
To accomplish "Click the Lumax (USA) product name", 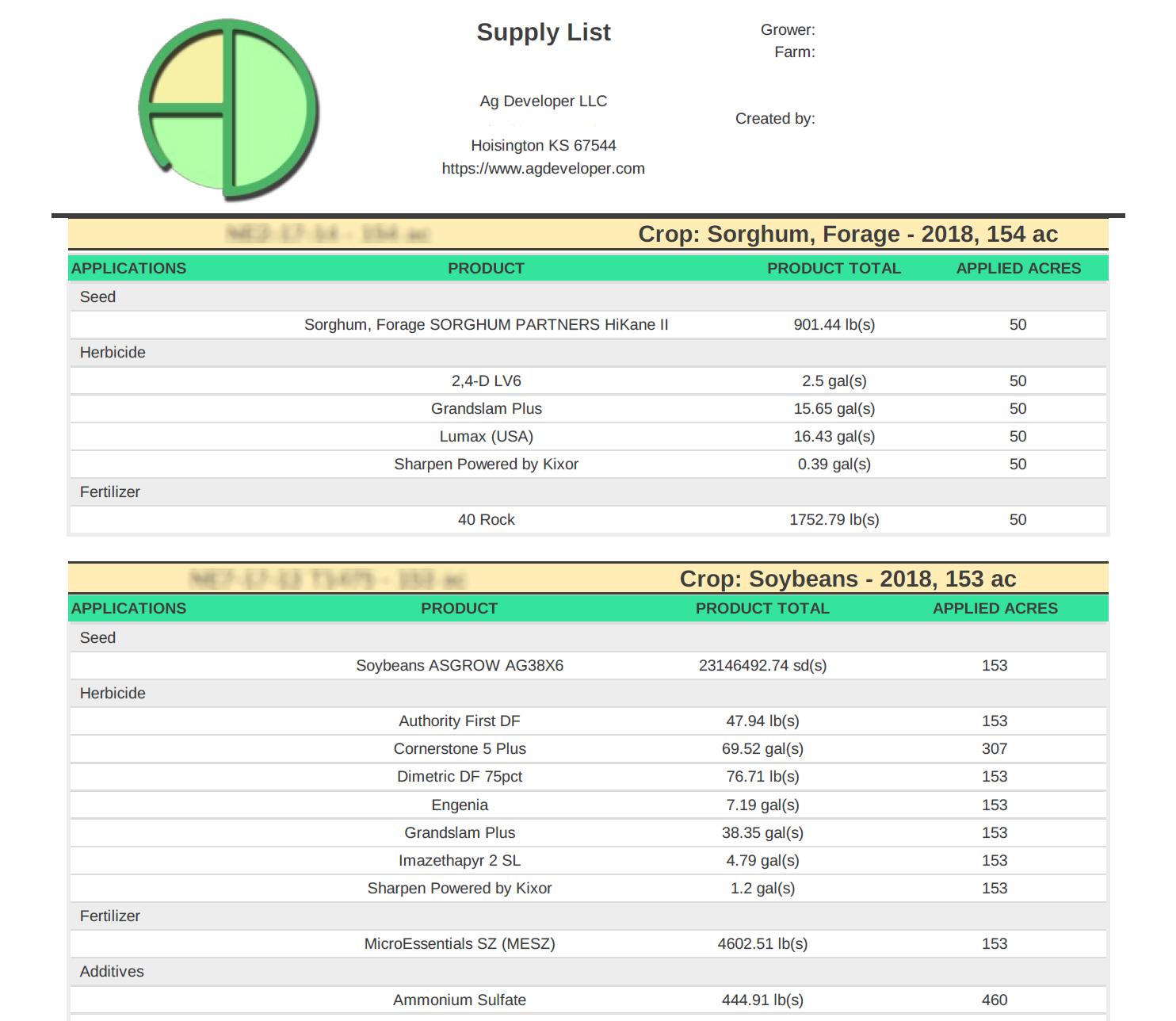I will coord(487,436).
